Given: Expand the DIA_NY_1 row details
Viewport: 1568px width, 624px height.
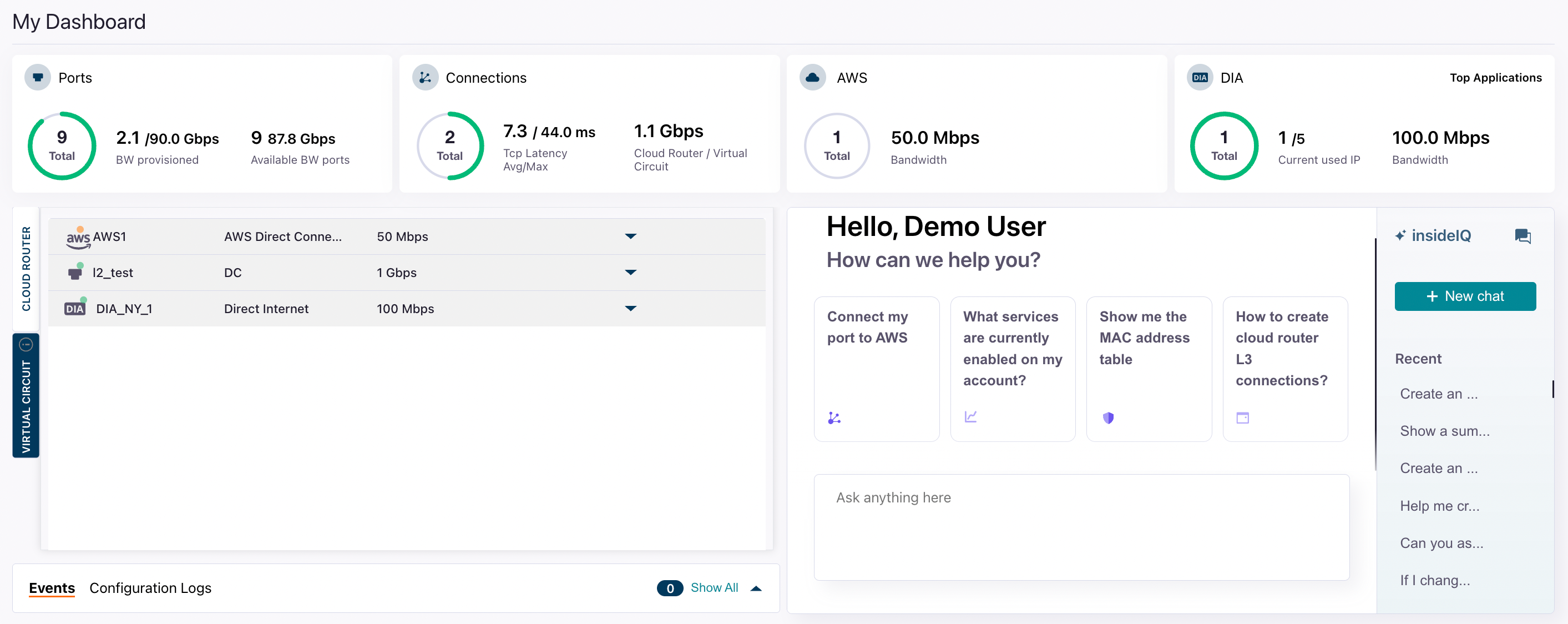Looking at the screenshot, I should click(x=631, y=308).
